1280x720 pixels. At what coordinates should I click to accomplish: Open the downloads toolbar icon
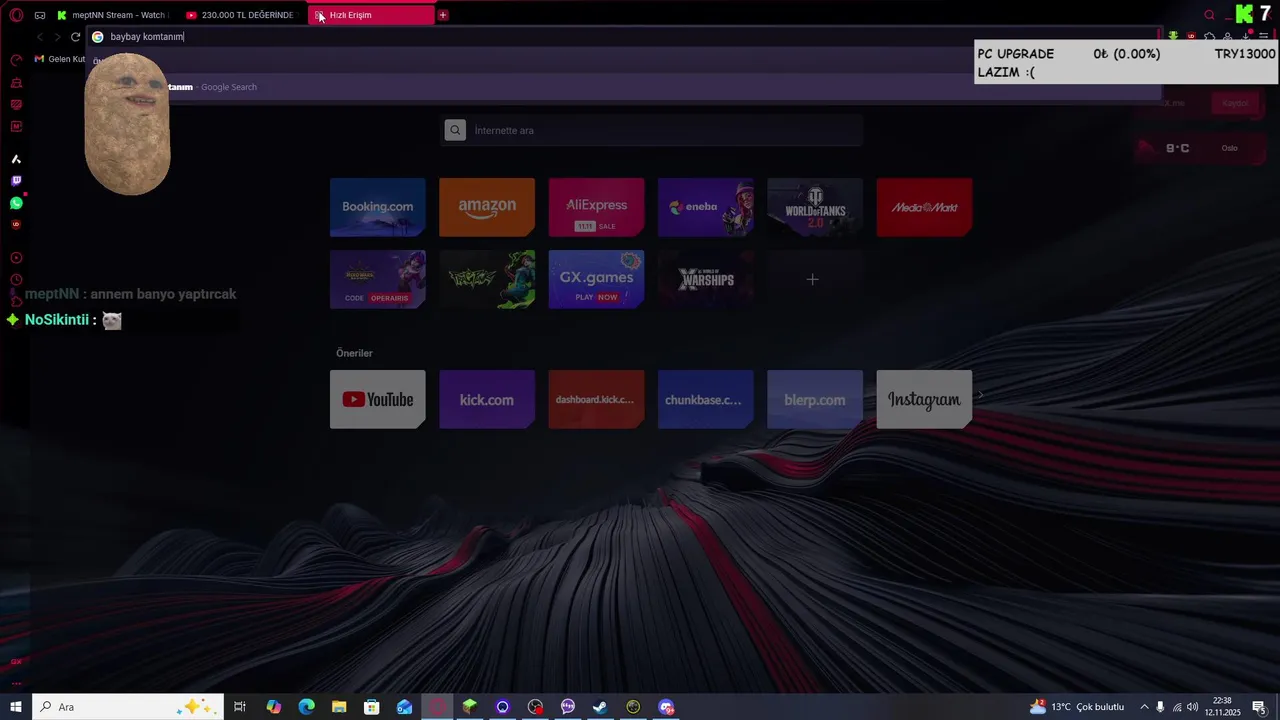tap(1246, 37)
